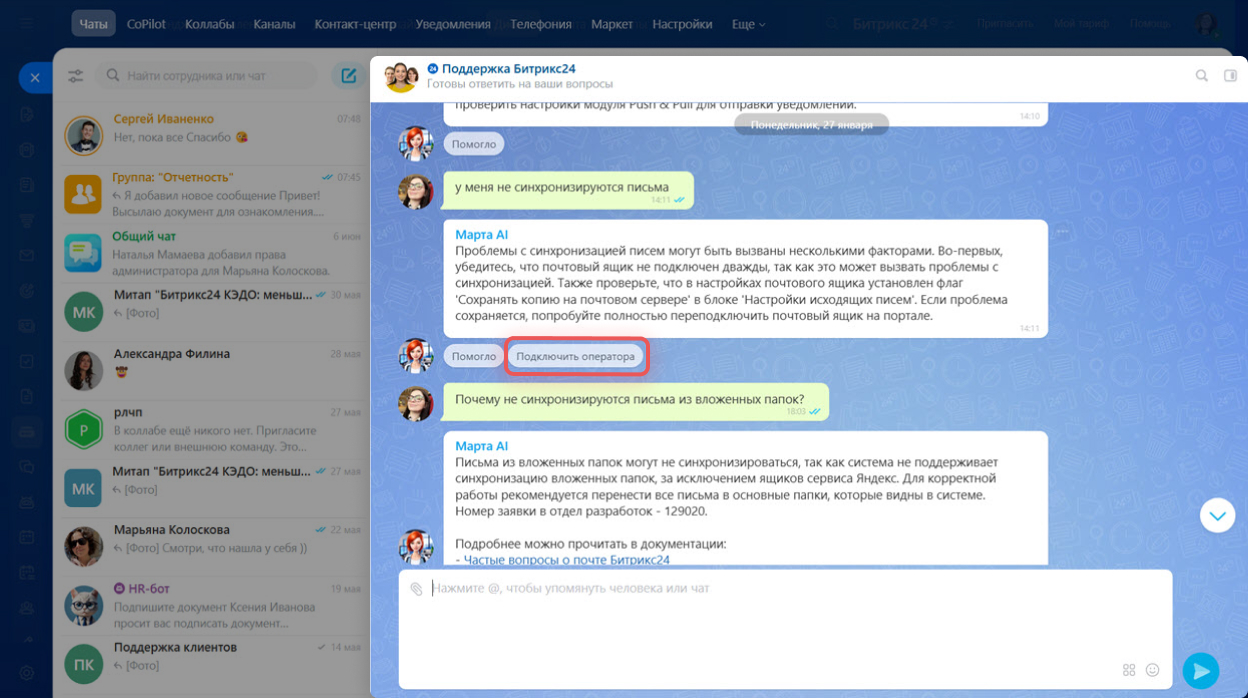Click user avatar beside the вложенных папок question

click(x=416, y=403)
